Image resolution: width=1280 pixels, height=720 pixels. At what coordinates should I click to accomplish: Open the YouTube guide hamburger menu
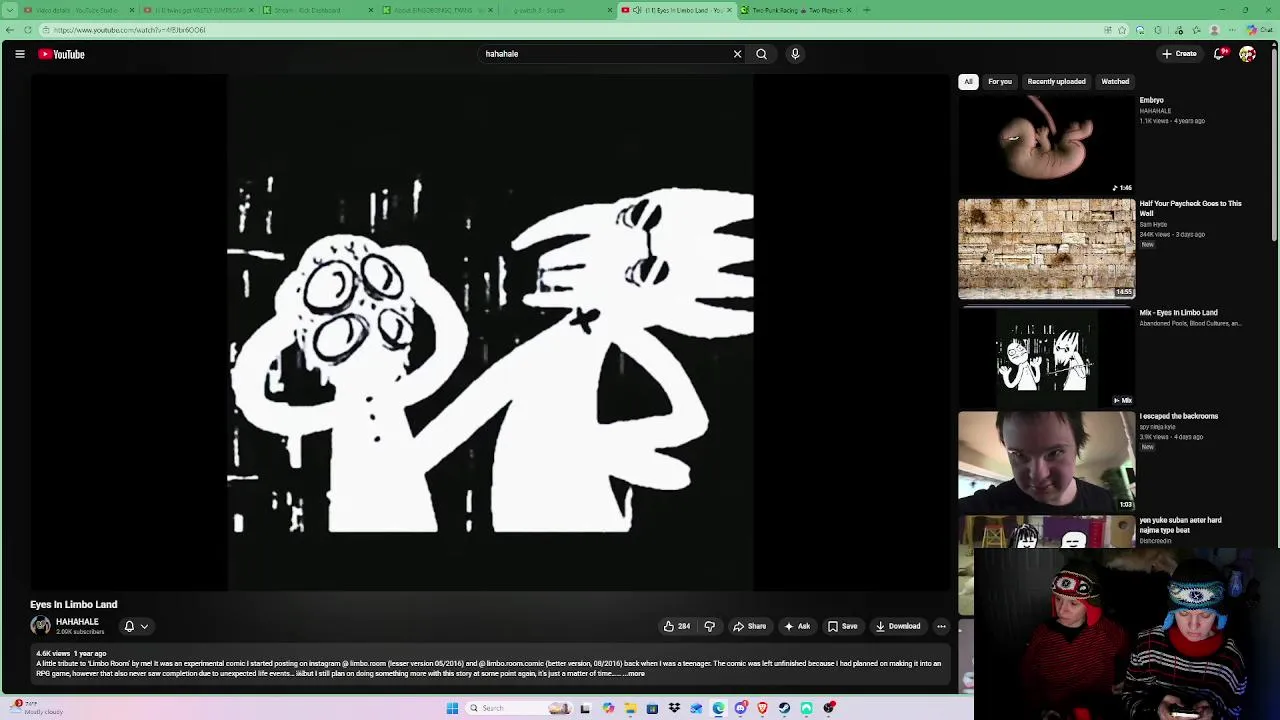(x=20, y=54)
